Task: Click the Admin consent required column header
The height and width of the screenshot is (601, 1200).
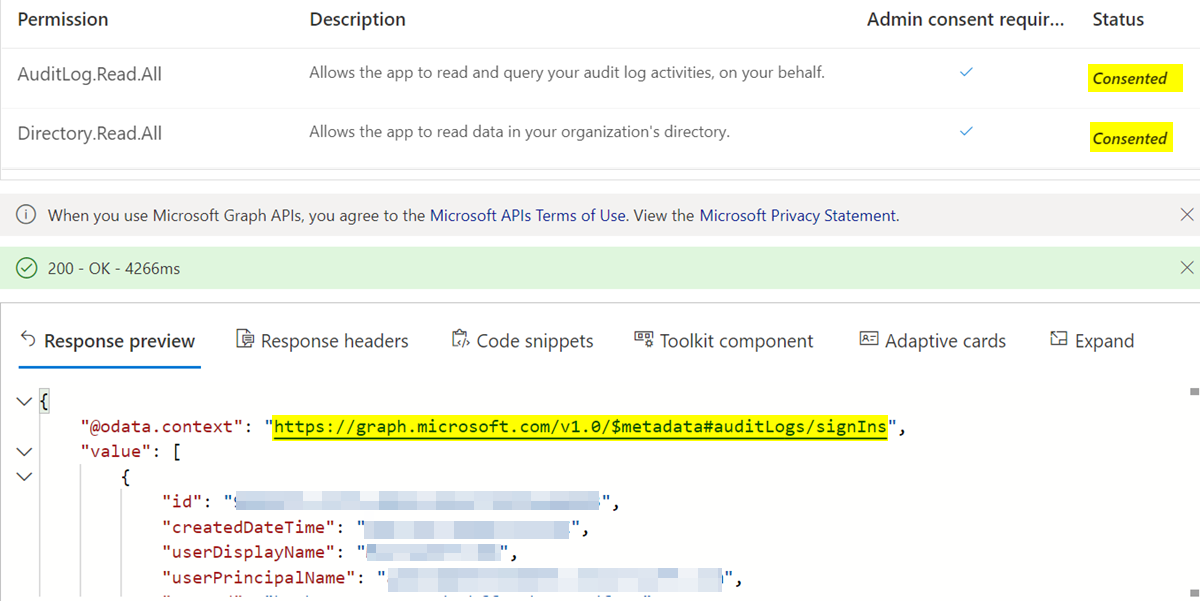Action: tap(965, 19)
